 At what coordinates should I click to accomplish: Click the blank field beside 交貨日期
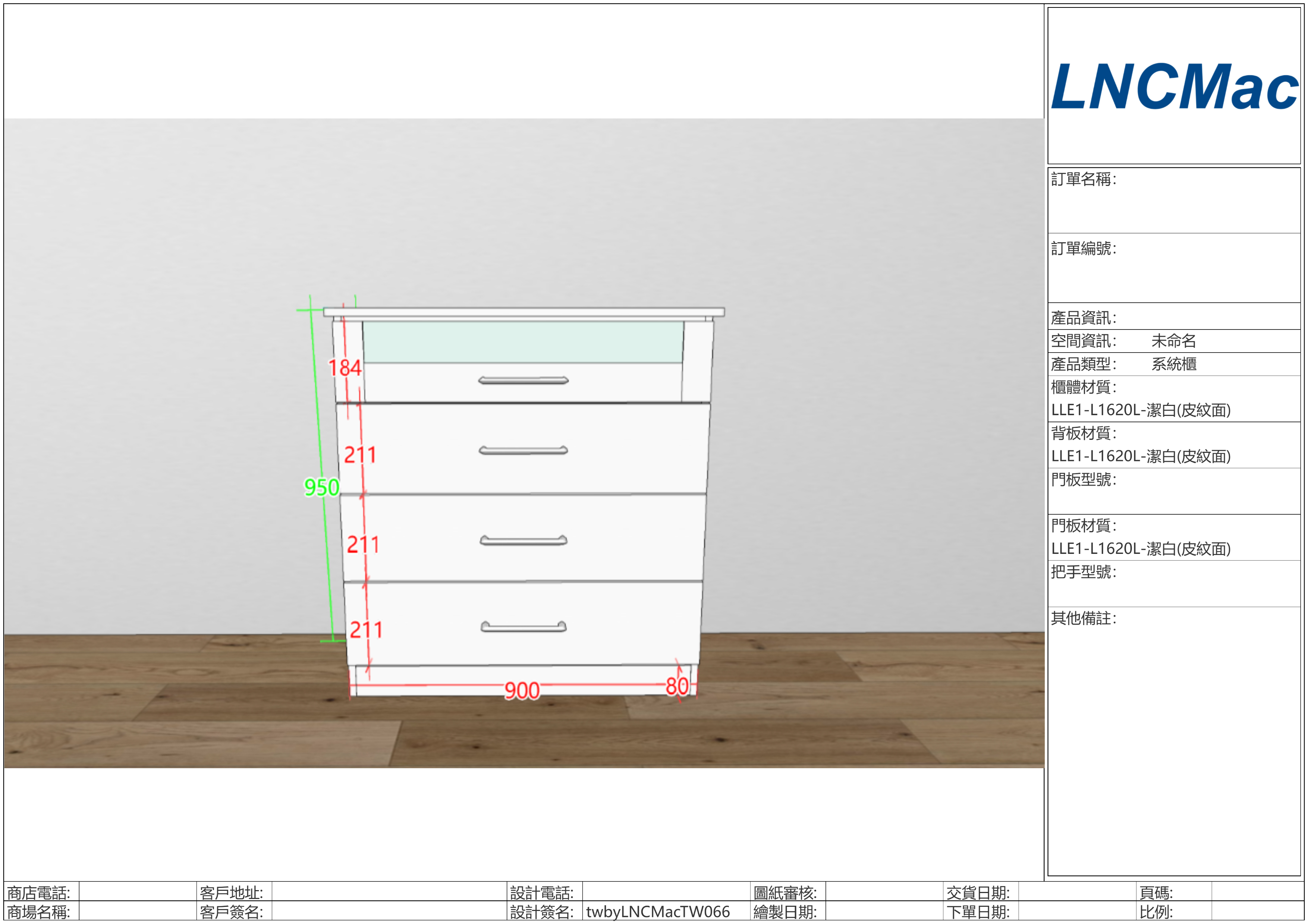1077,891
